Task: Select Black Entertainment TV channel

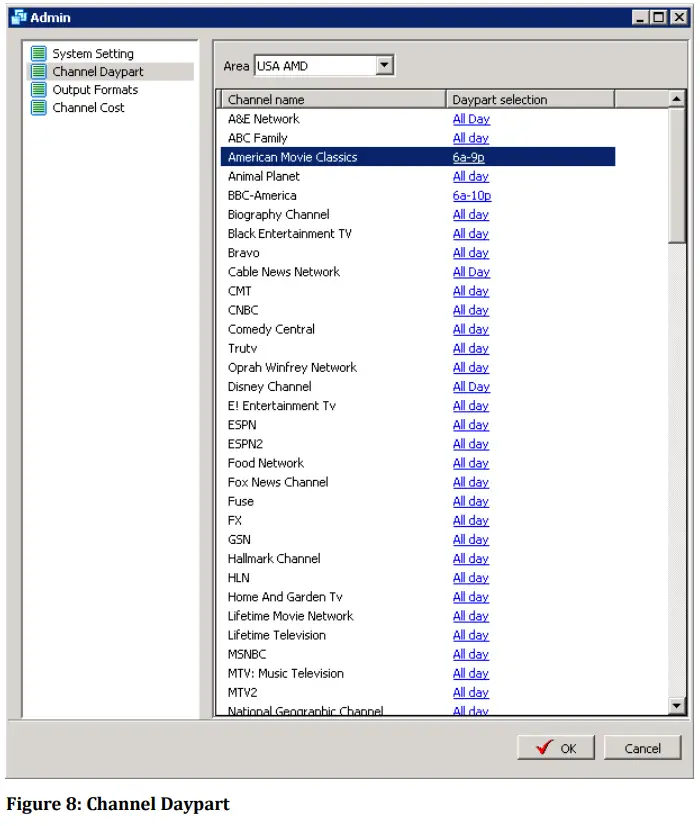Action: (x=289, y=233)
